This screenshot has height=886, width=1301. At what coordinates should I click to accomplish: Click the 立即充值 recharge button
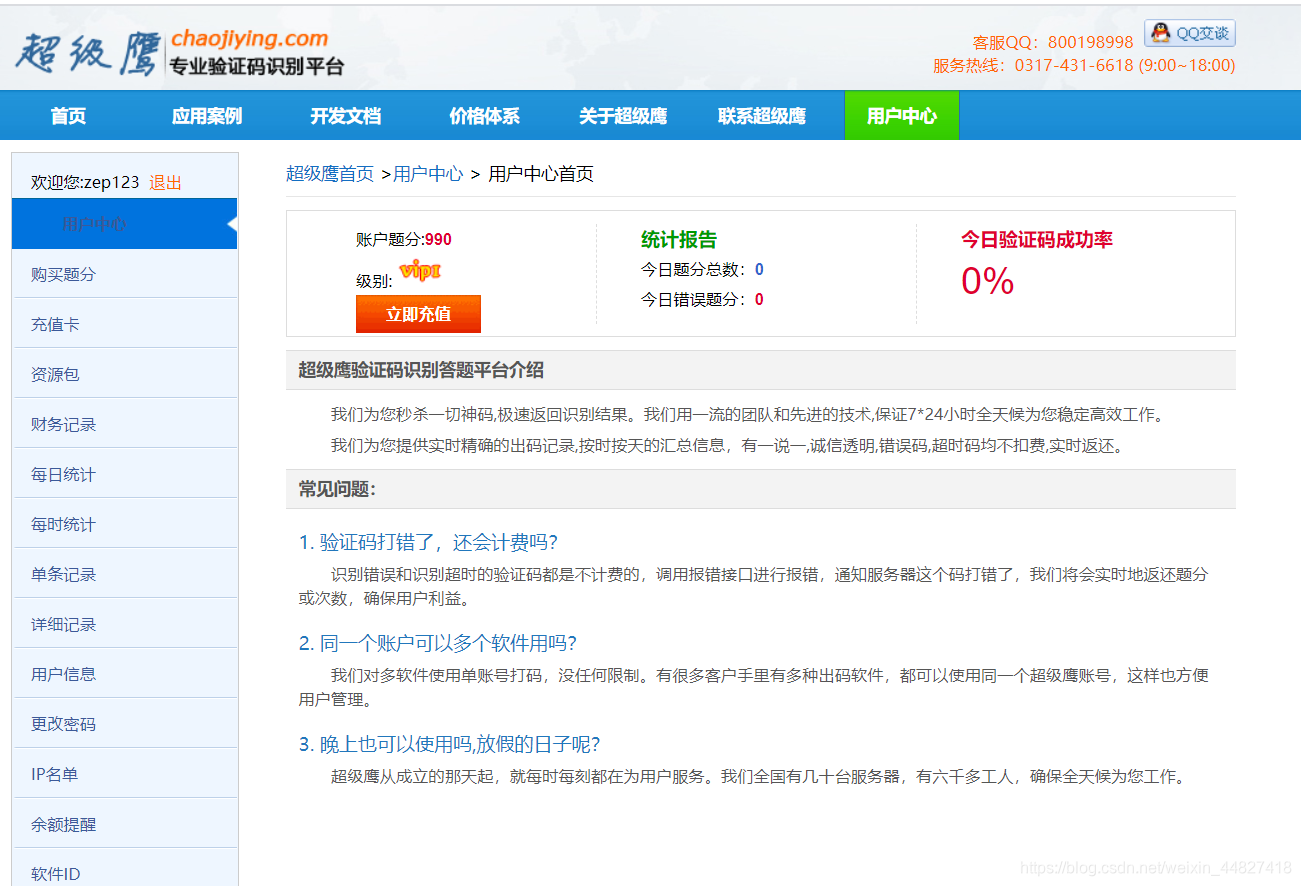tap(418, 314)
